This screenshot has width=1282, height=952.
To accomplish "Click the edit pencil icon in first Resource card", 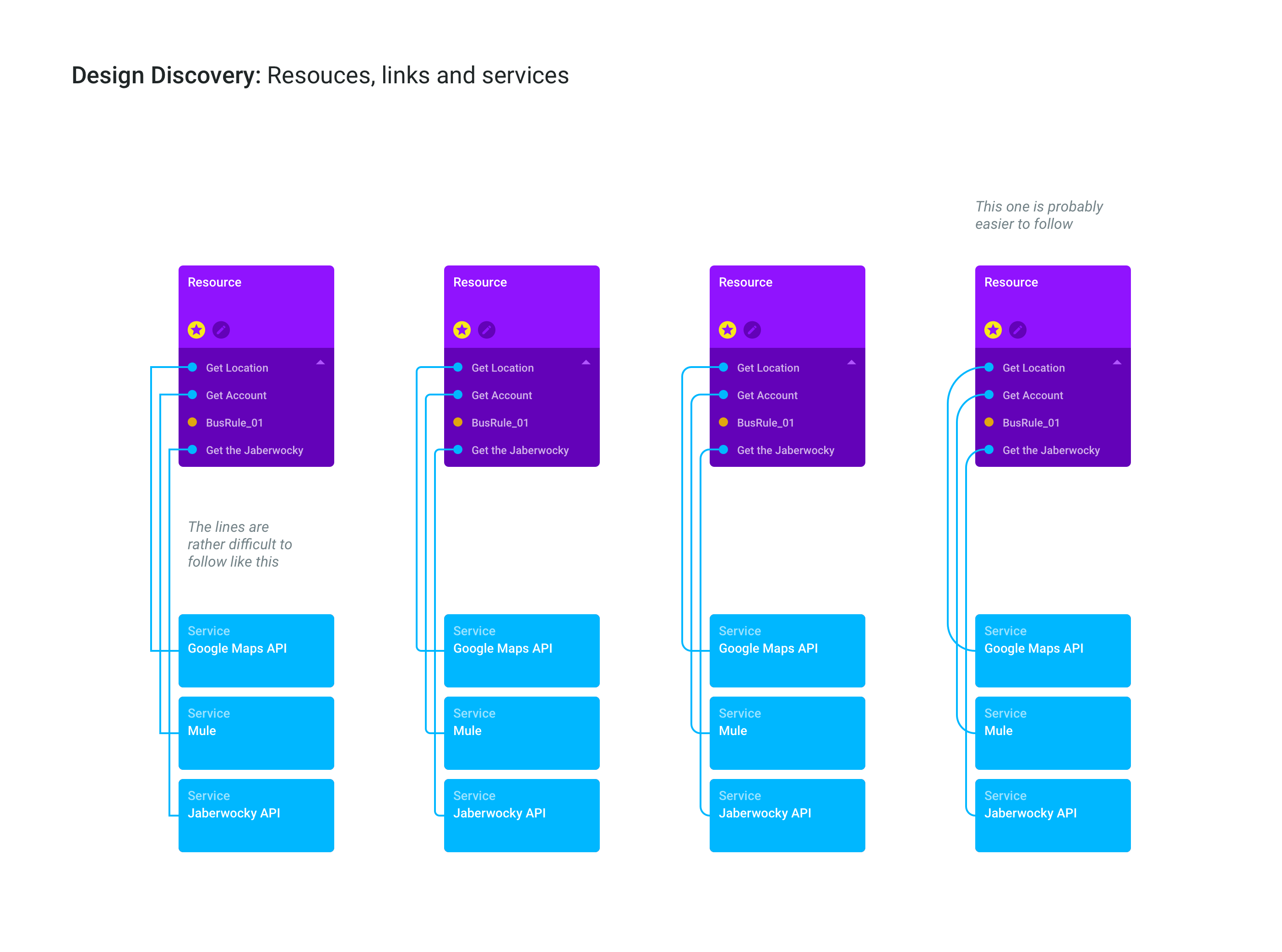I will [221, 330].
